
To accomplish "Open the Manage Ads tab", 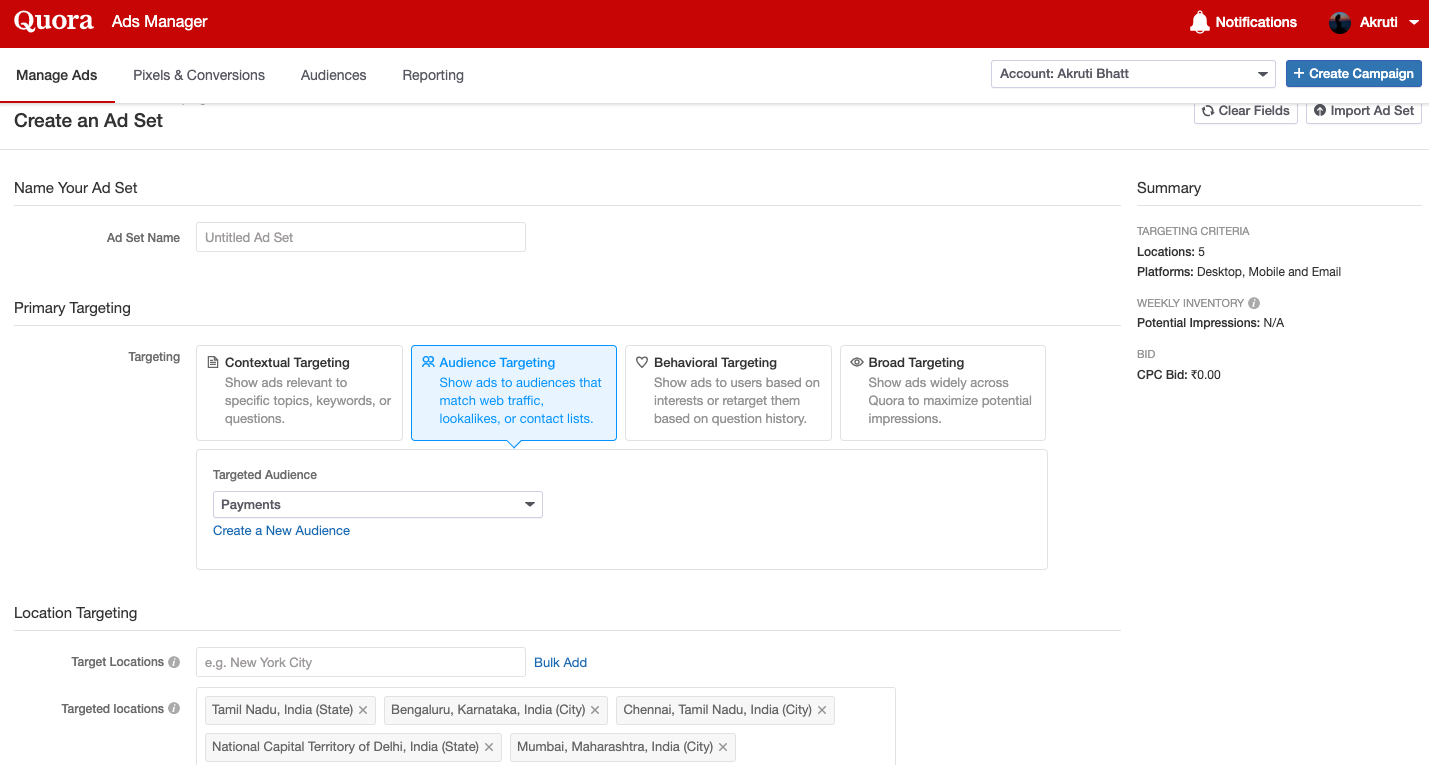I will tap(57, 75).
